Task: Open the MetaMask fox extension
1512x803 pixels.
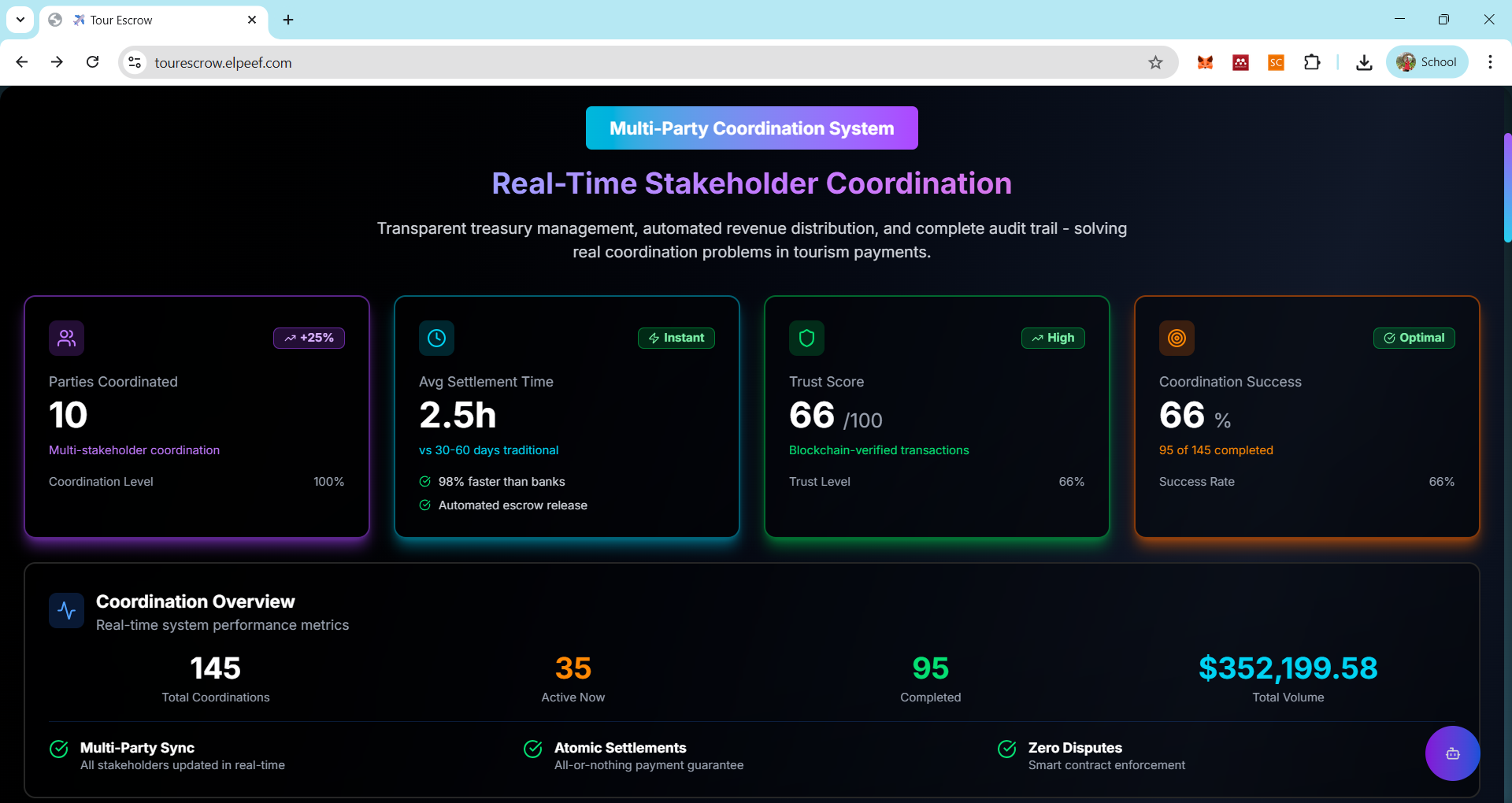Action: pyautogui.click(x=1205, y=62)
